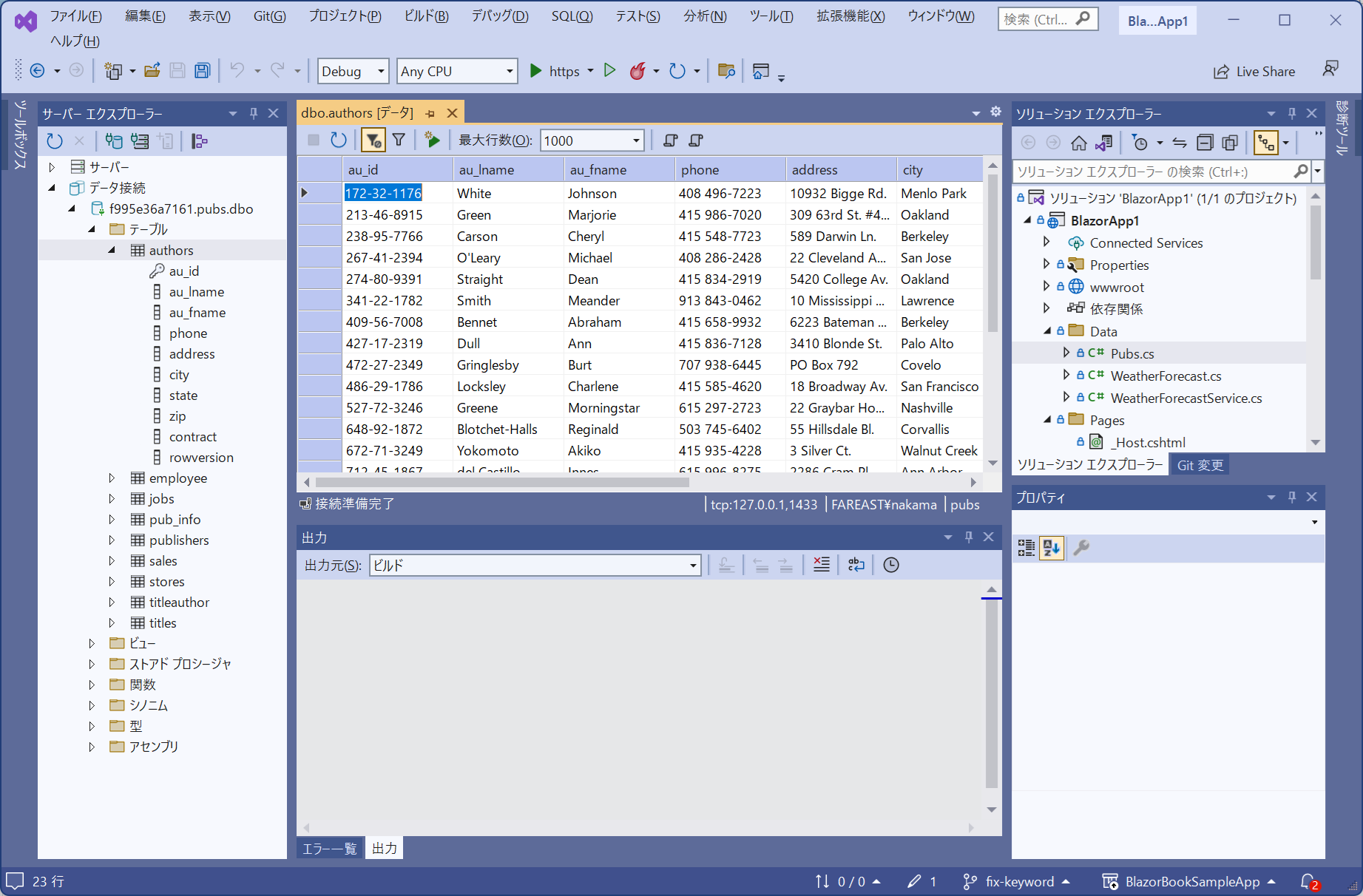Image resolution: width=1363 pixels, height=896 pixels.
Task: Click the Property Pages wrench icon
Action: [x=1080, y=548]
